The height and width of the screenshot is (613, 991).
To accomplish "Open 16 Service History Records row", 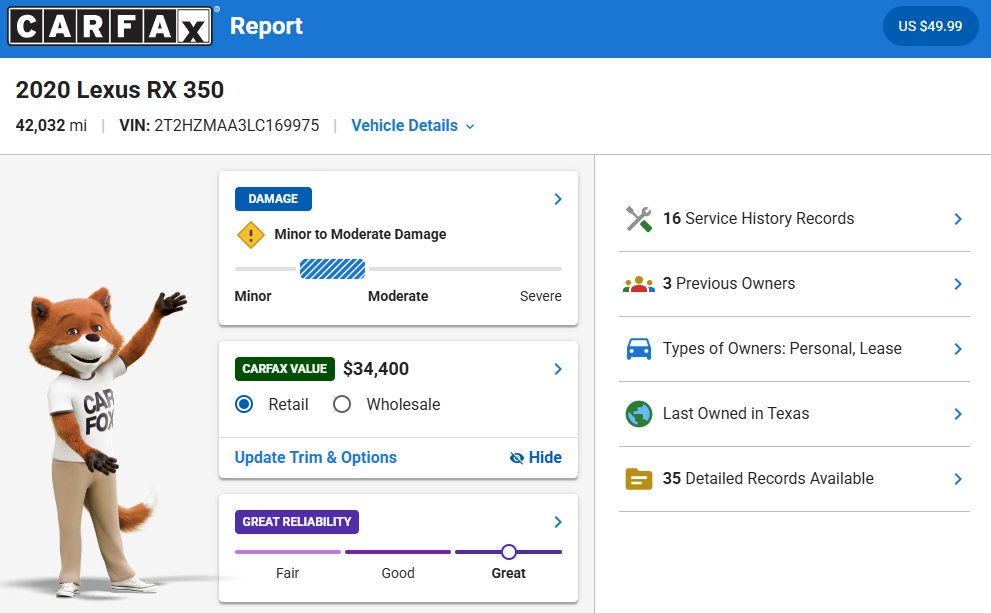I will click(x=794, y=219).
